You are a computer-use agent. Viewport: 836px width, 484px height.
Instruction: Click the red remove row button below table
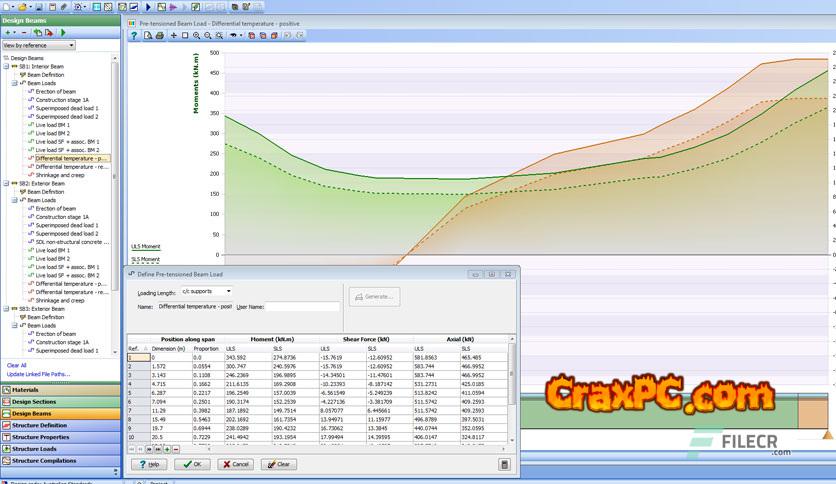(x=176, y=450)
